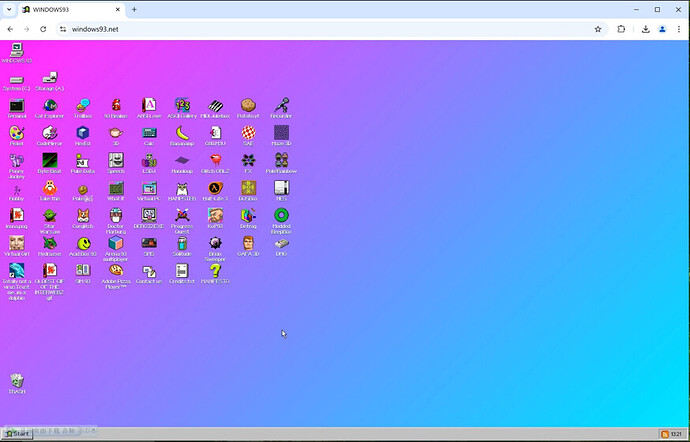Open the Contact us icon
690x442 pixels.
pos(149,271)
